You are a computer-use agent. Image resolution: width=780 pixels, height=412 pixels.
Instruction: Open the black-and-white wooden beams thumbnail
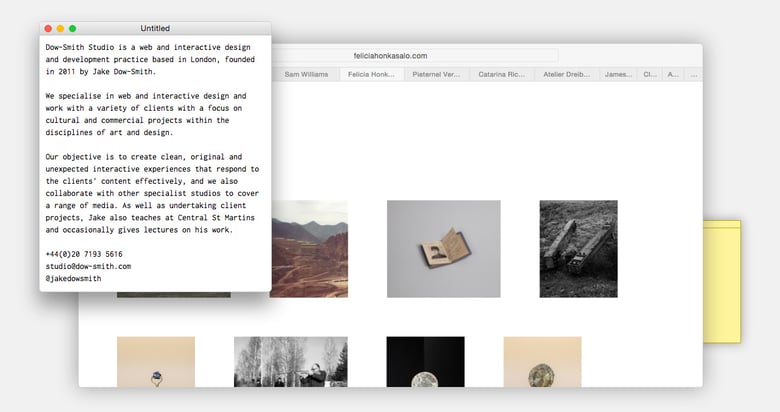click(579, 249)
